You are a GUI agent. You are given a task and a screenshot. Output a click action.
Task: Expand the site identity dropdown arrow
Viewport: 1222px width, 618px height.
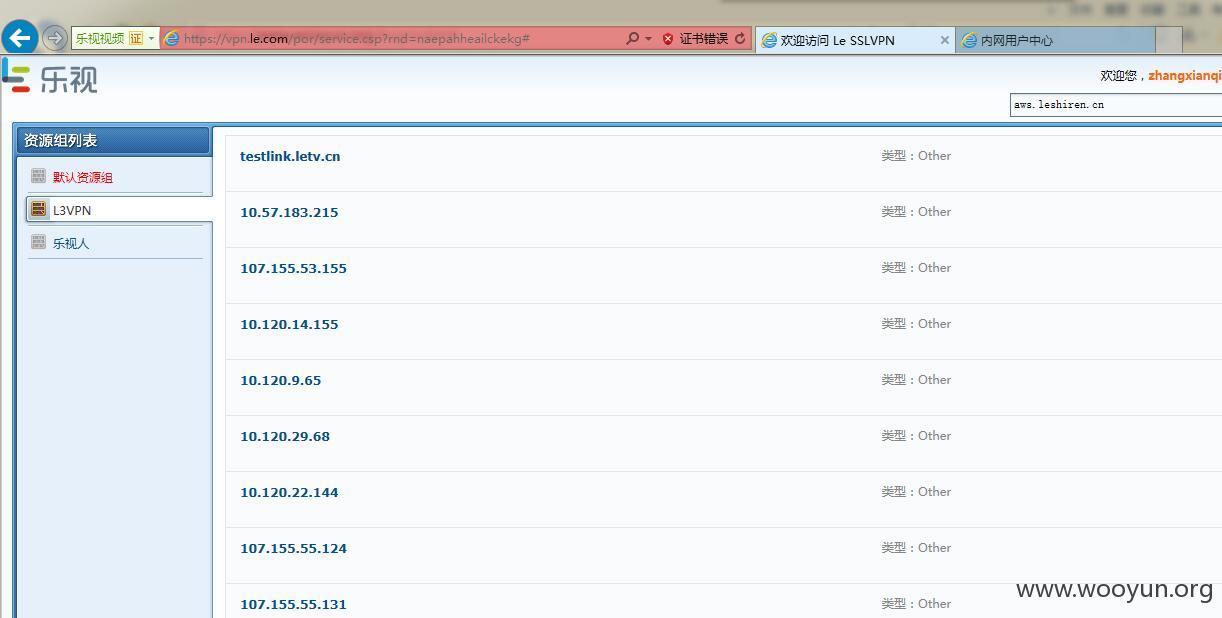[x=151, y=39]
